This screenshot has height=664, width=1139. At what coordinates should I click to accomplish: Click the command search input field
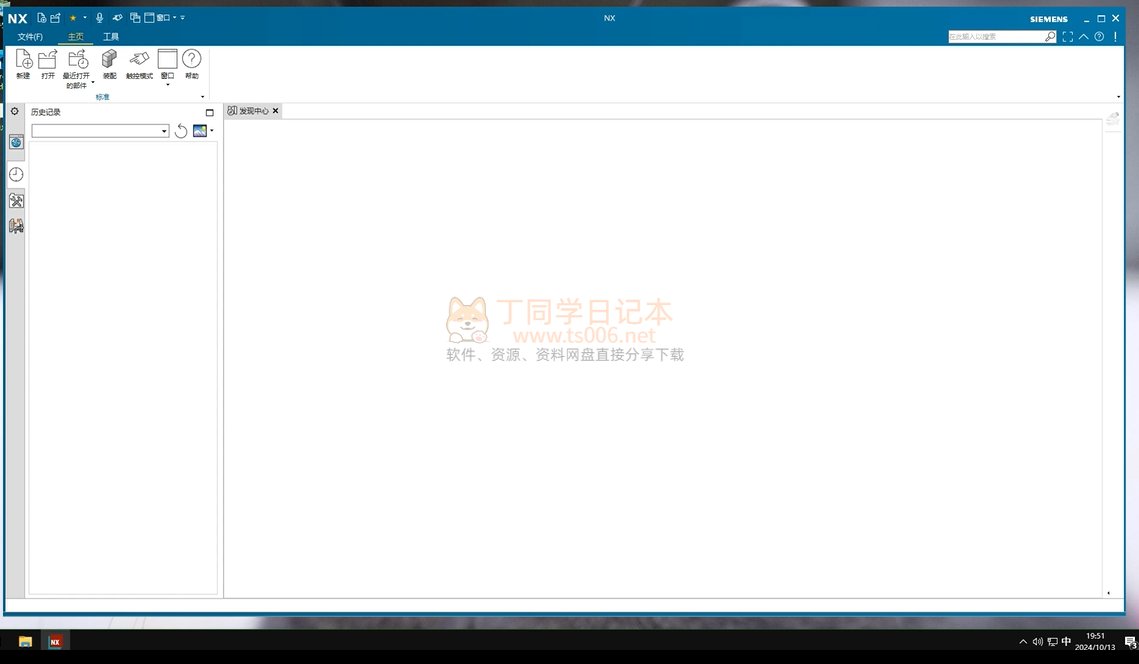[995, 37]
